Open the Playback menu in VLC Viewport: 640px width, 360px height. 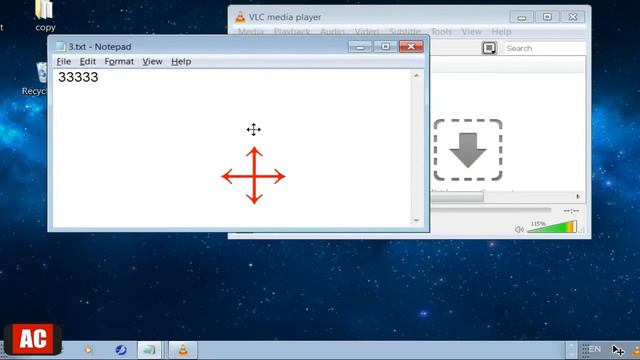(292, 31)
